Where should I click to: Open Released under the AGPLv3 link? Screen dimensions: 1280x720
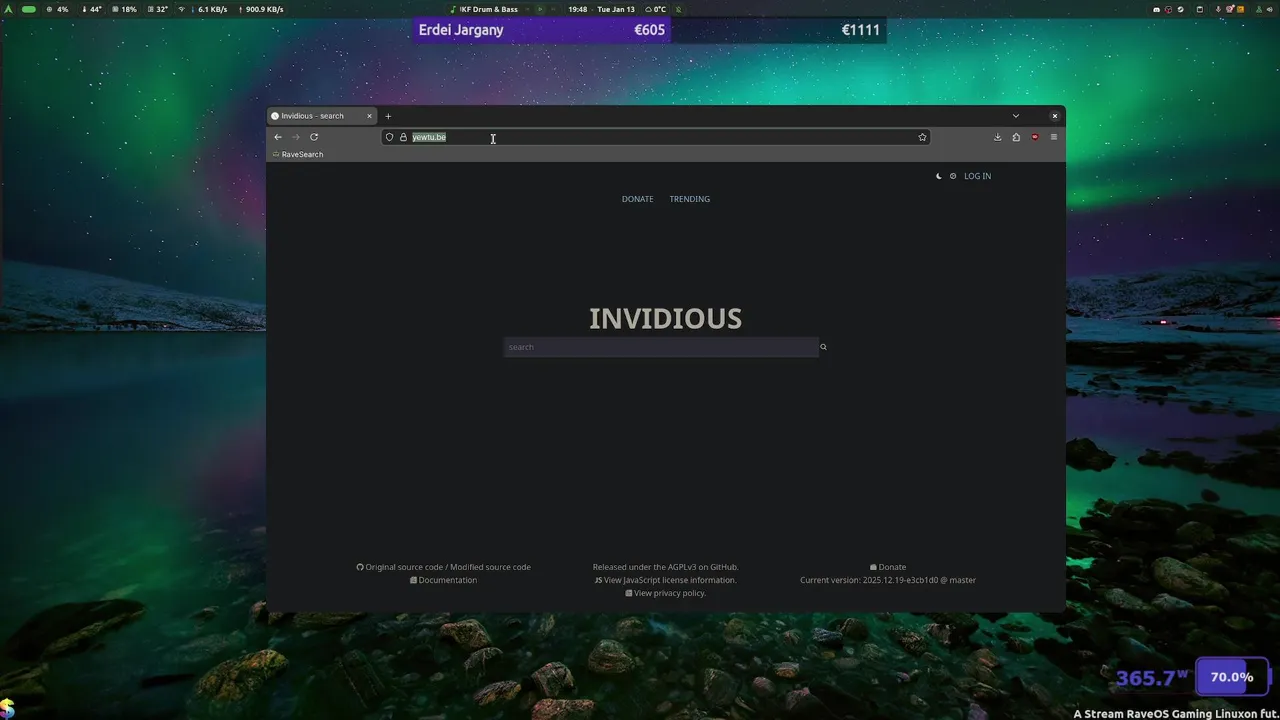click(x=665, y=567)
